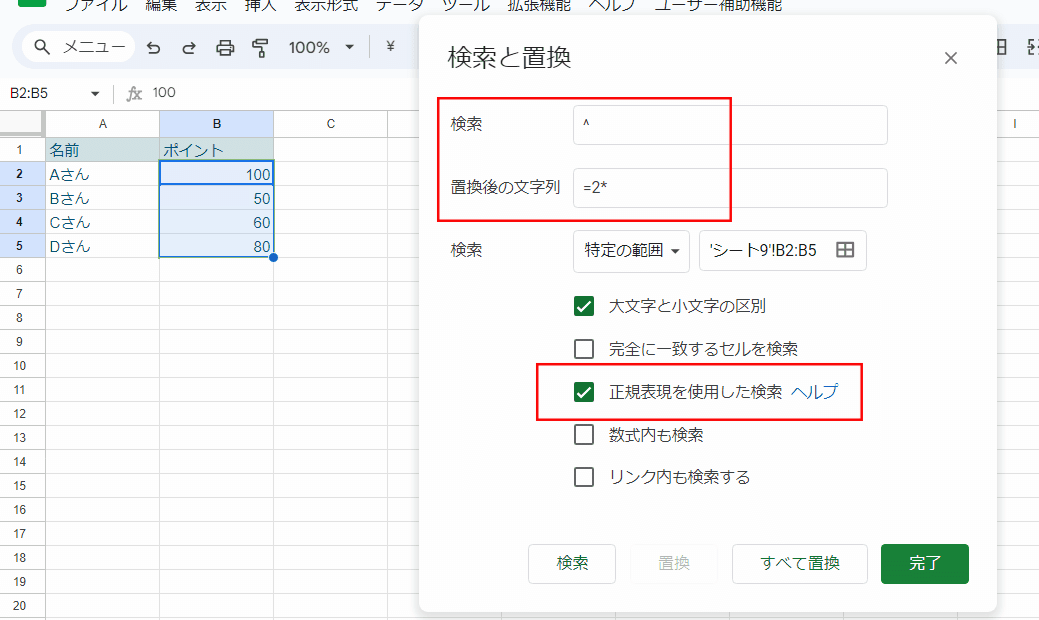Click the paint format icon
Viewport: 1039px width, 620px height.
point(260,48)
